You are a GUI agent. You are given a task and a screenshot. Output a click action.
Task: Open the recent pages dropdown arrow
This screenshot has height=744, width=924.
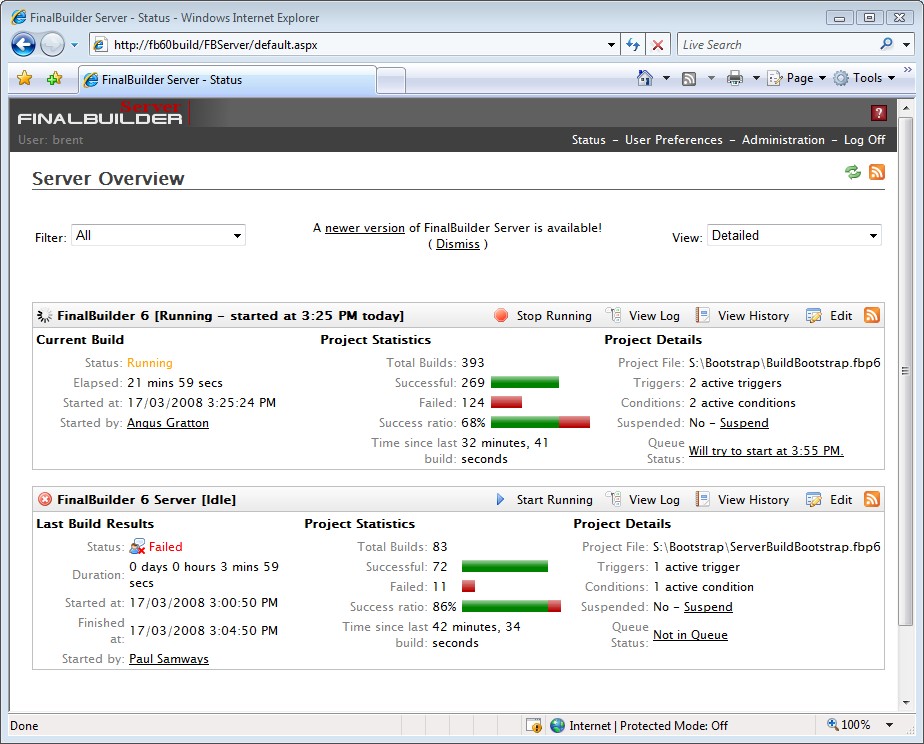tap(74, 45)
